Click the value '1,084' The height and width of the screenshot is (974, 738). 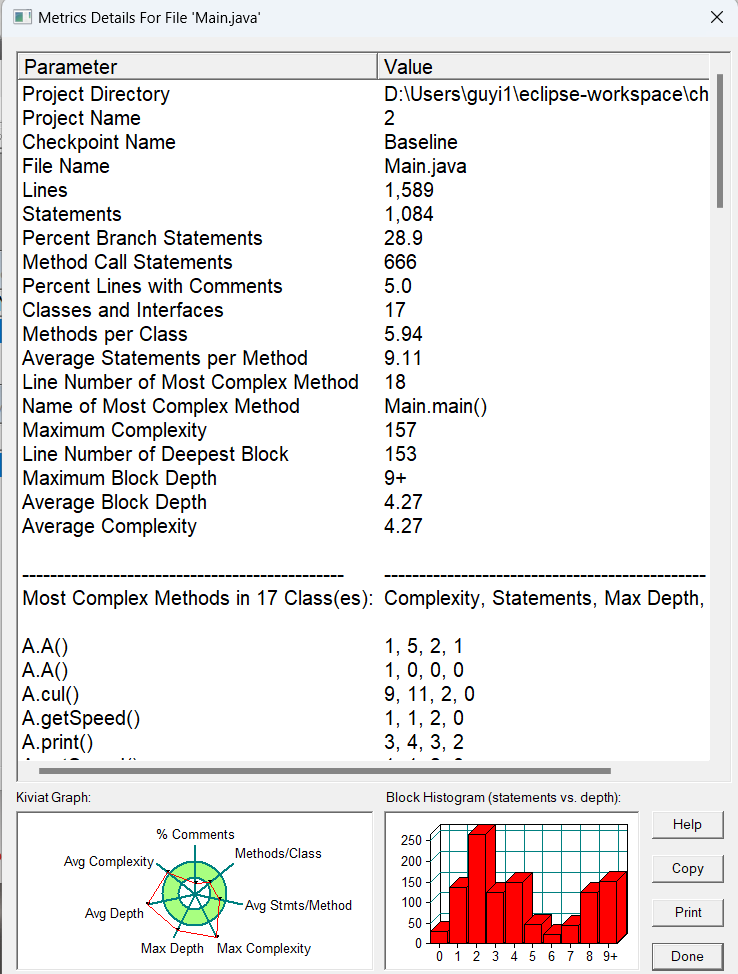point(409,215)
